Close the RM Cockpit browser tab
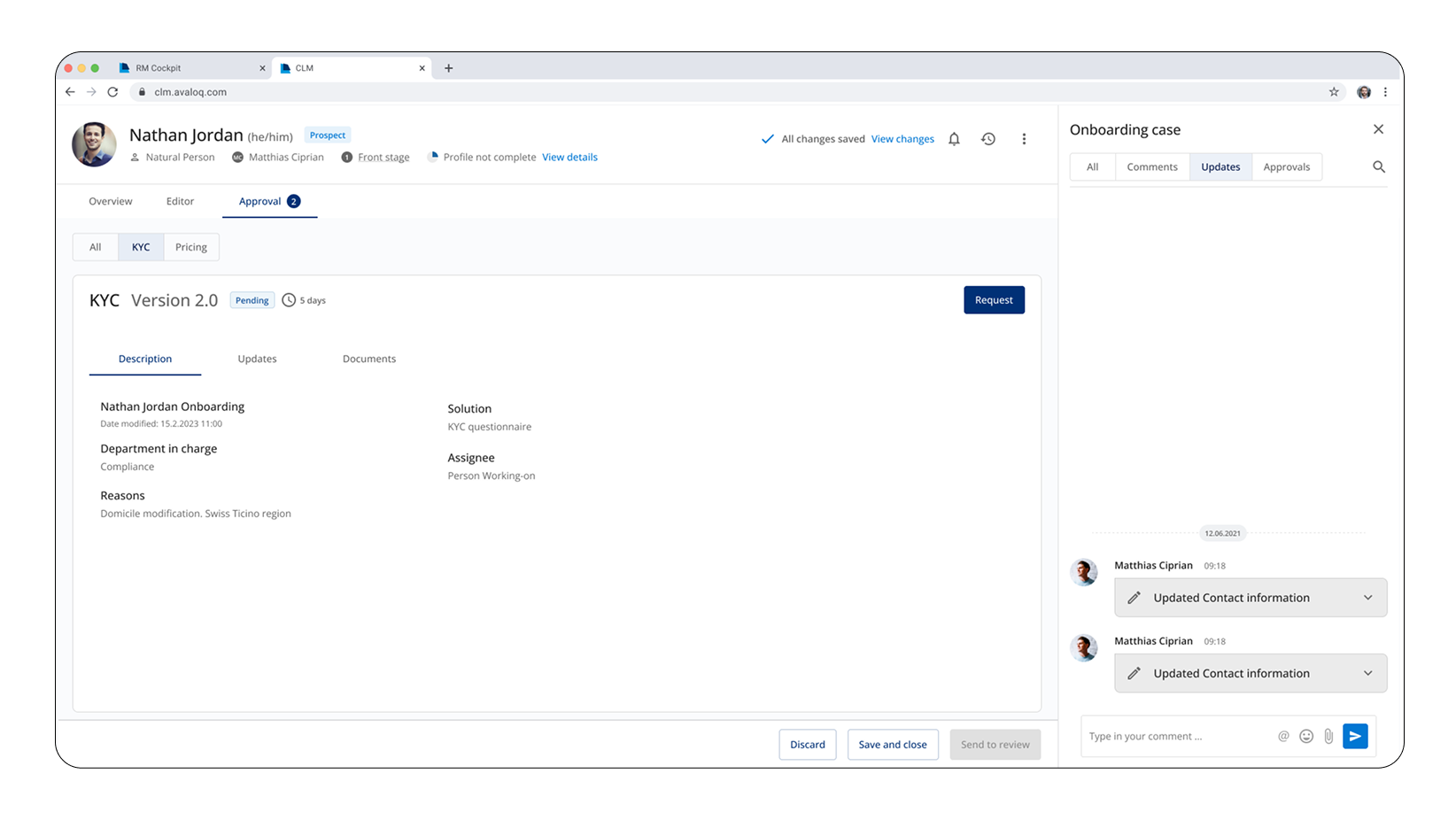 point(262,68)
